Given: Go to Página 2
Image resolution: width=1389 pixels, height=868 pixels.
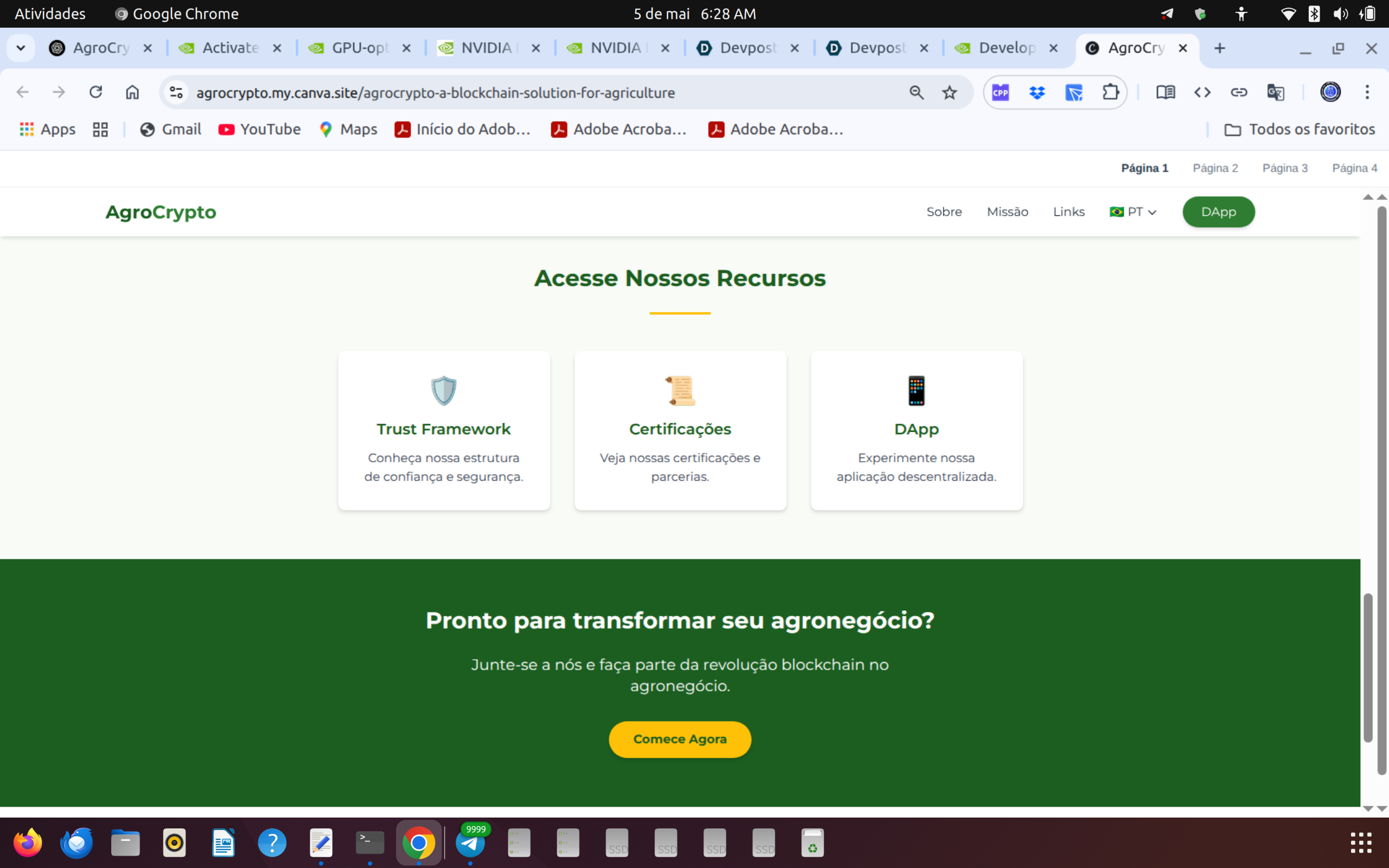Looking at the screenshot, I should (x=1215, y=168).
